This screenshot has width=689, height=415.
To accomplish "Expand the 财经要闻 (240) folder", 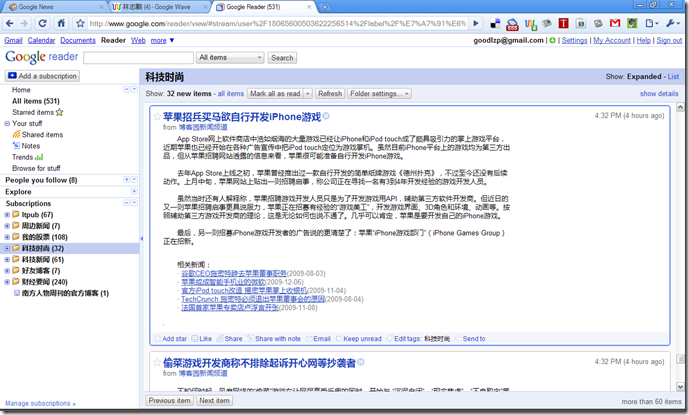I will [x=7, y=282].
